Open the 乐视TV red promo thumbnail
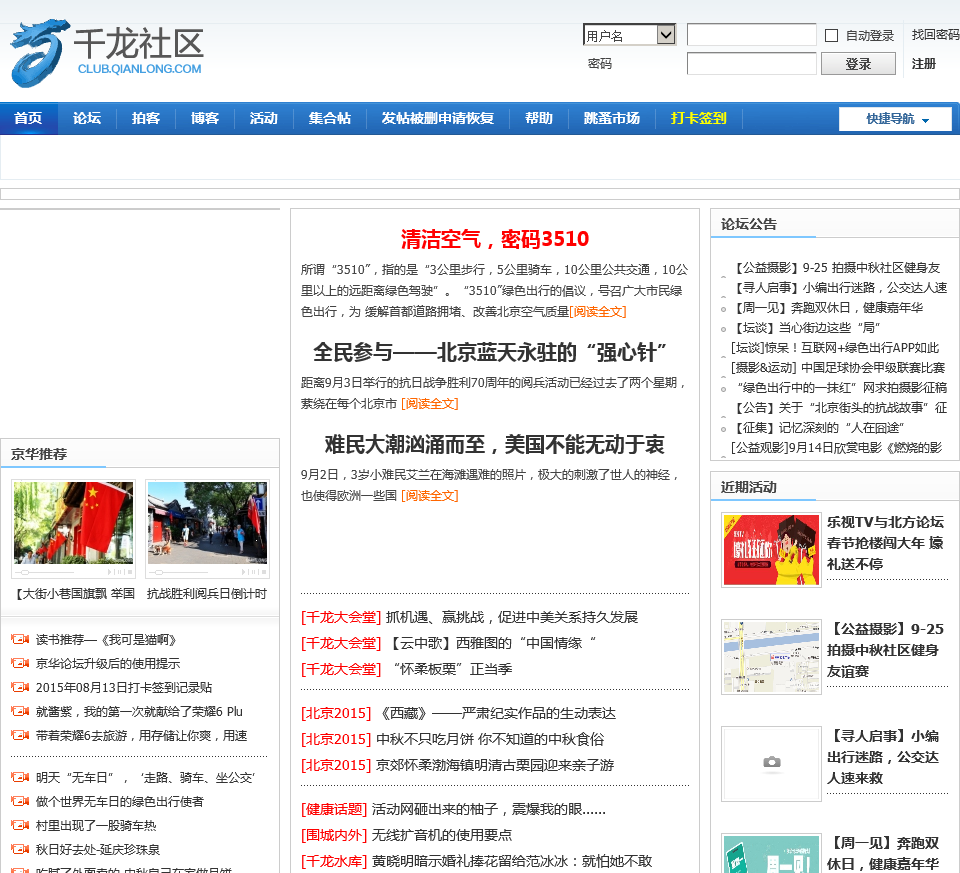 (771, 550)
